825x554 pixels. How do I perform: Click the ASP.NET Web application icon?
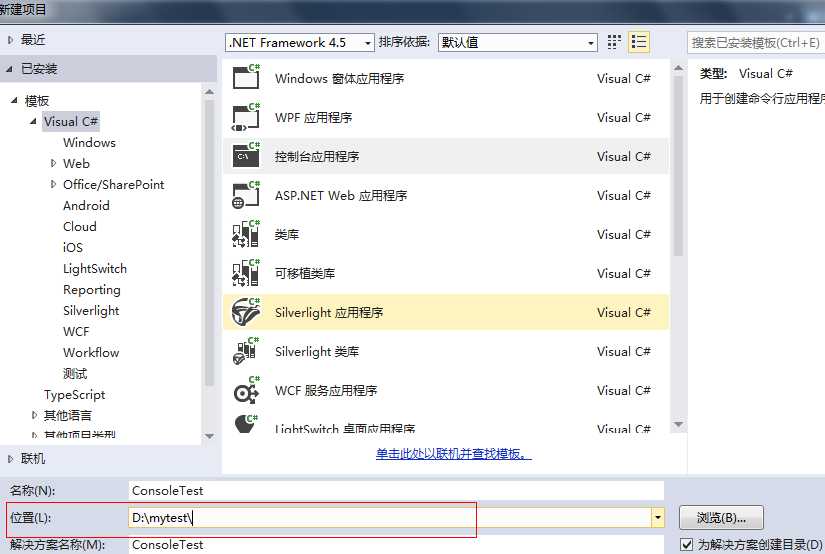point(246,195)
